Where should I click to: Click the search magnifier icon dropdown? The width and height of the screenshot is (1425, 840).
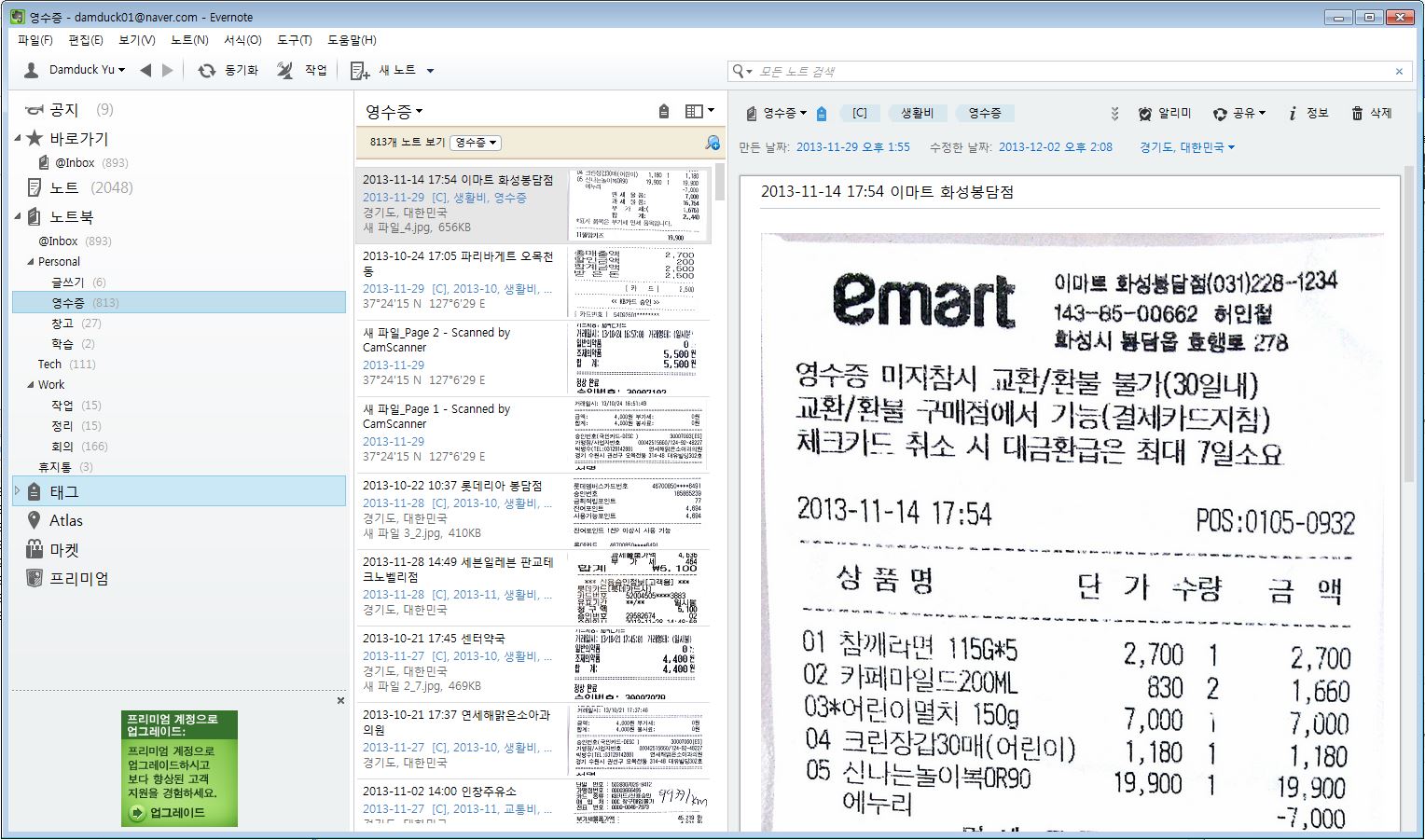click(742, 71)
